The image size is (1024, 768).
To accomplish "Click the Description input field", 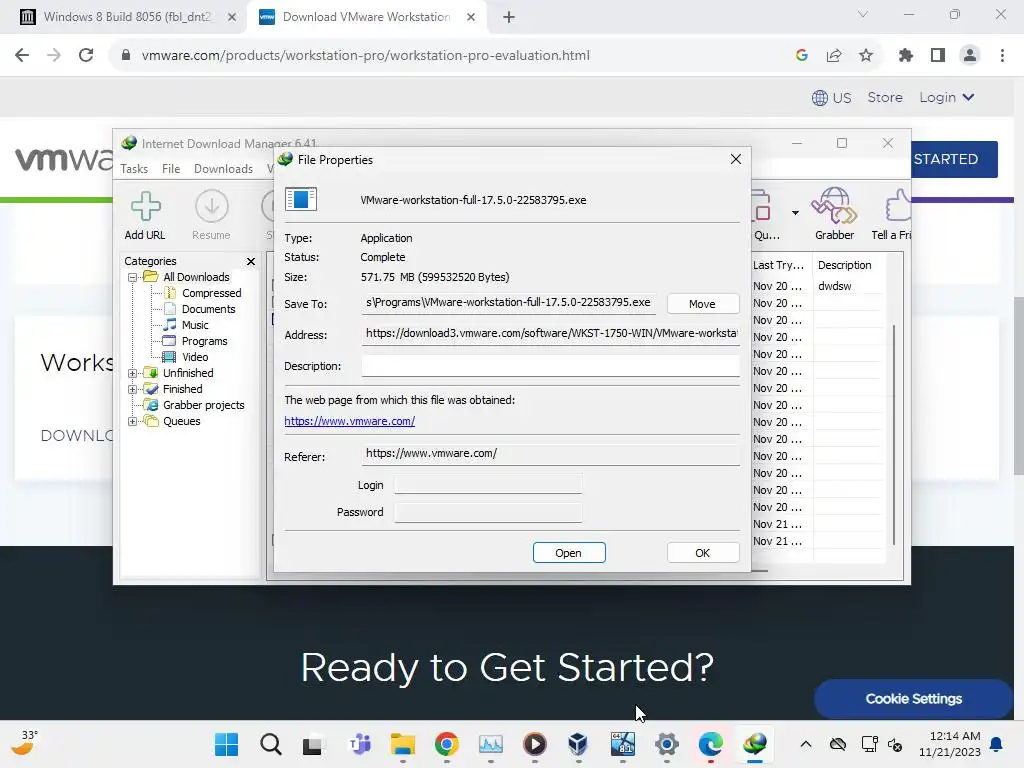I will tap(551, 366).
